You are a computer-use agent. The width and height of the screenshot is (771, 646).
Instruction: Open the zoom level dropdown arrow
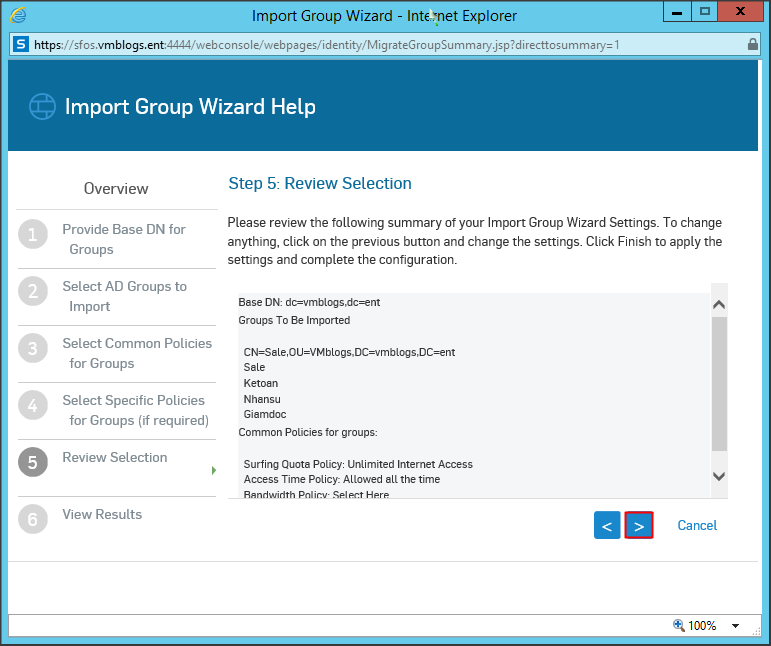coord(735,626)
